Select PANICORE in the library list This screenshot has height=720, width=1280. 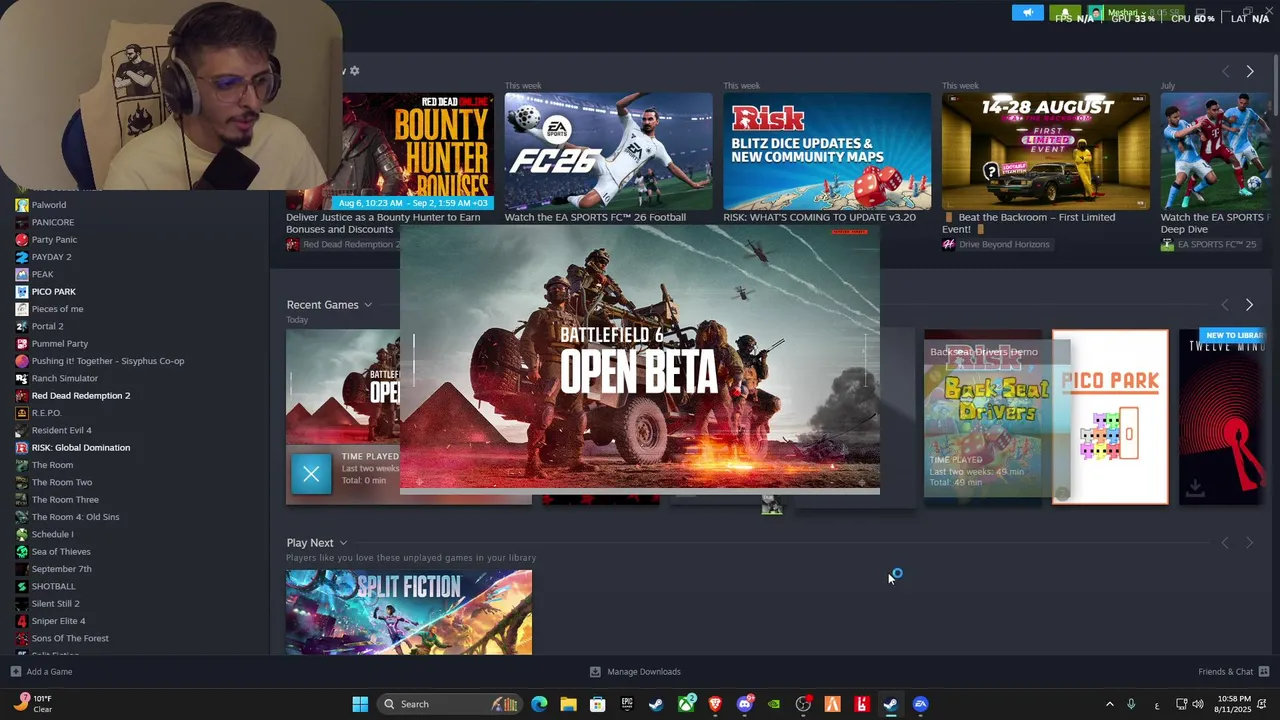pos(53,222)
